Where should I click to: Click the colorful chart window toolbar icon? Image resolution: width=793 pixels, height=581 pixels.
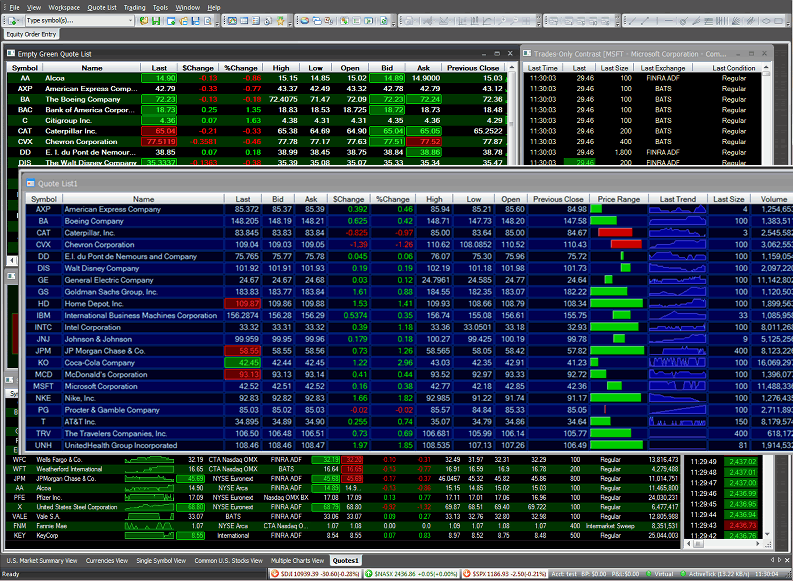coord(232,21)
